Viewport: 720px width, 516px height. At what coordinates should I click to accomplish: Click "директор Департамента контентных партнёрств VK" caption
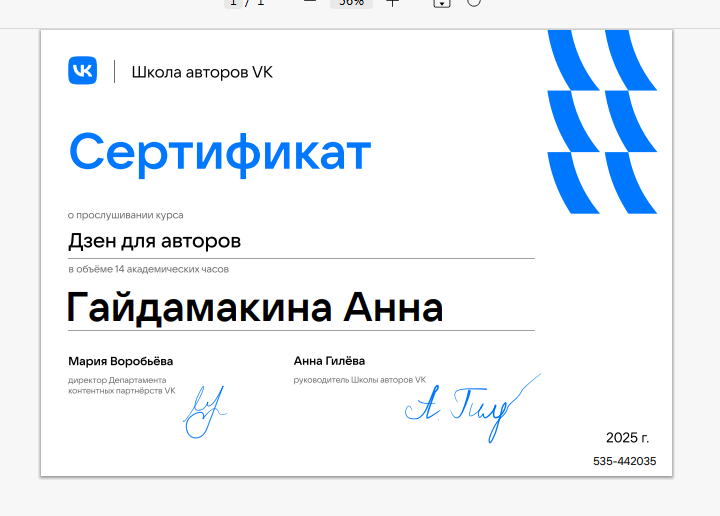[122, 386]
